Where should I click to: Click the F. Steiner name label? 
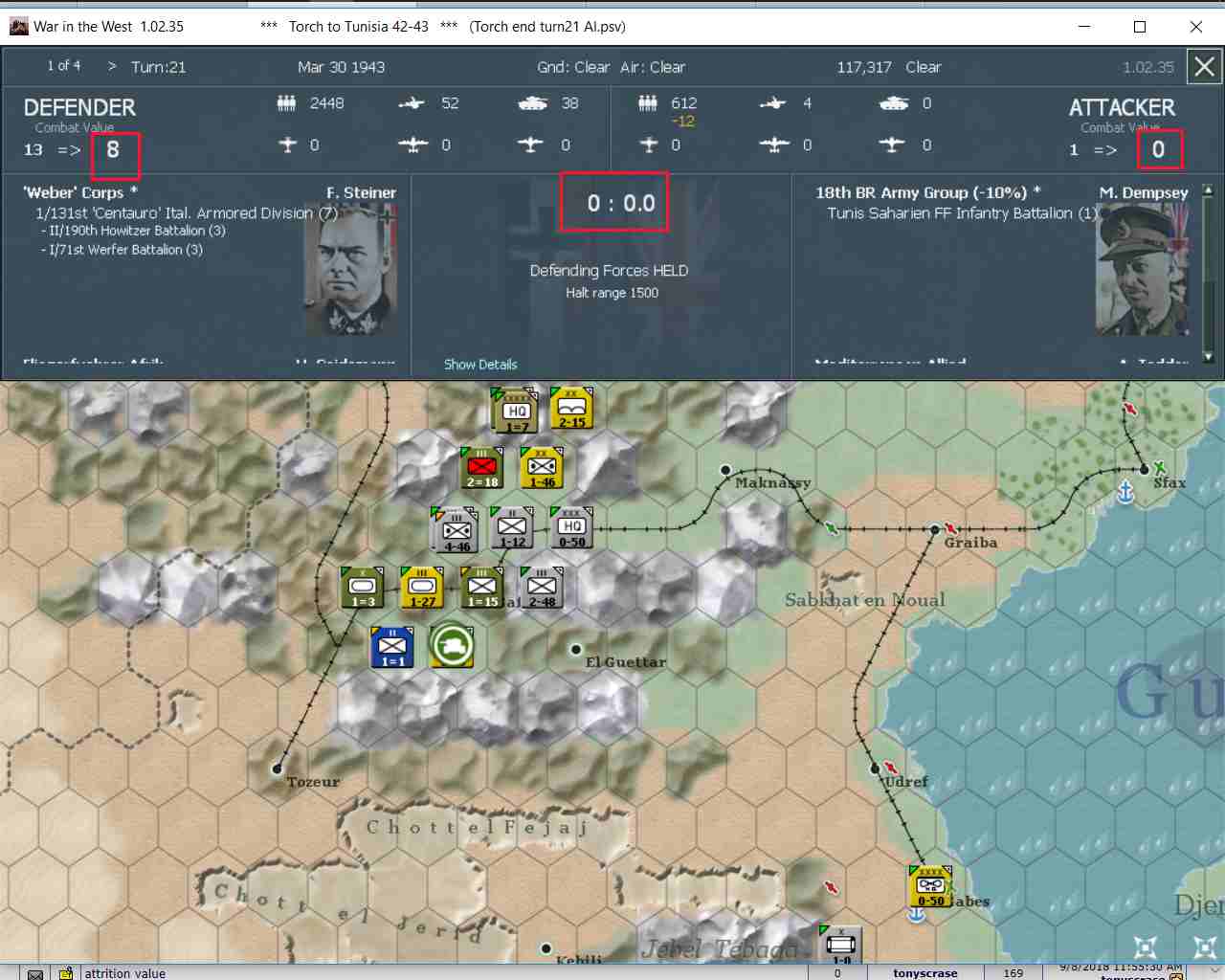click(361, 192)
